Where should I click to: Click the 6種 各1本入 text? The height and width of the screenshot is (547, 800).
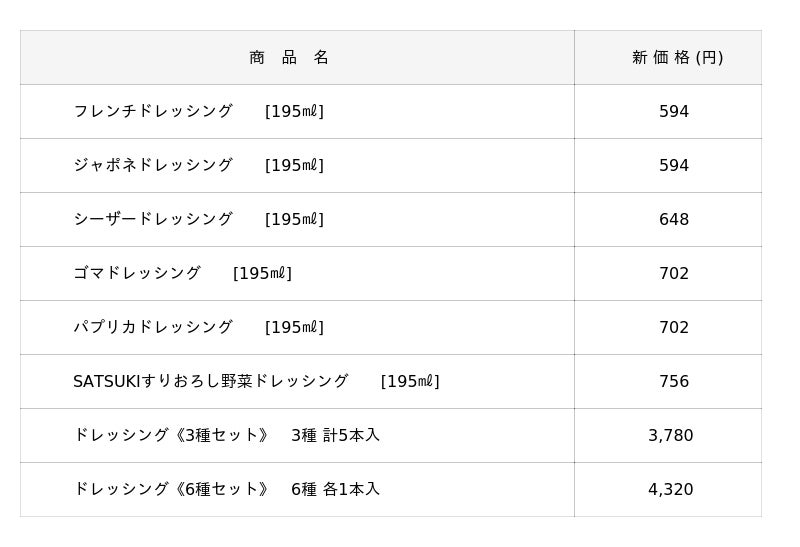335,490
